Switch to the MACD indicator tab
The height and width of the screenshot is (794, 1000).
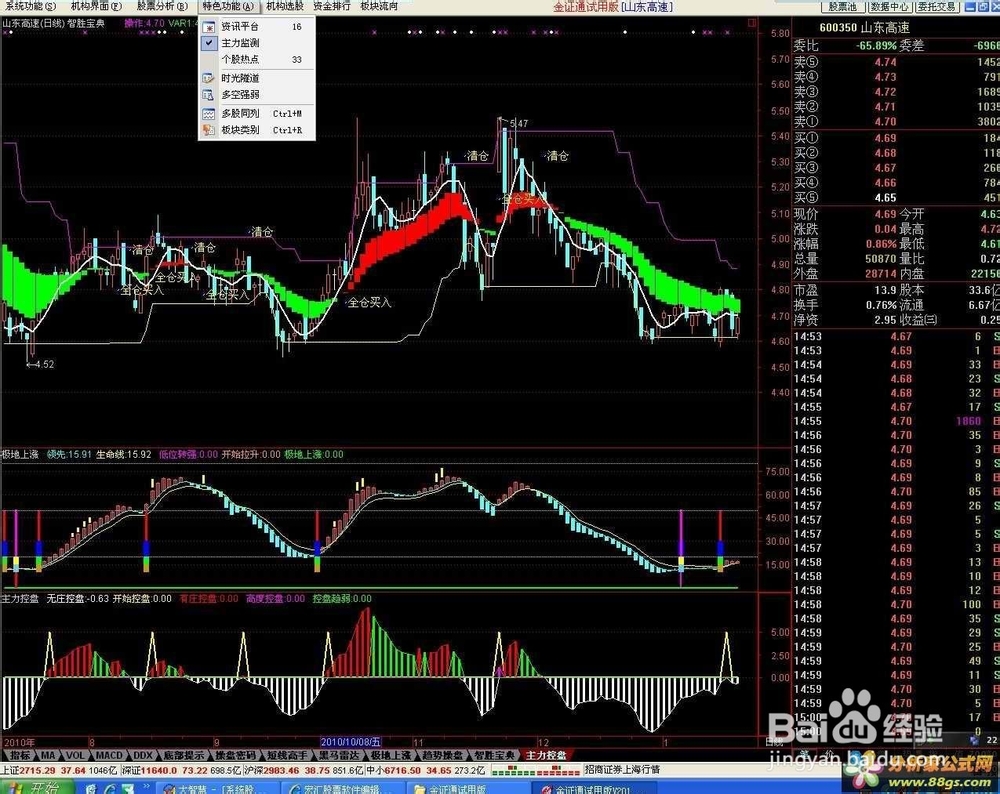109,755
